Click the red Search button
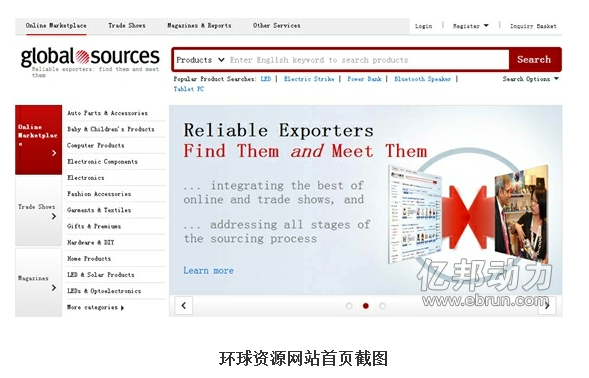The image size is (589, 378). point(534,59)
